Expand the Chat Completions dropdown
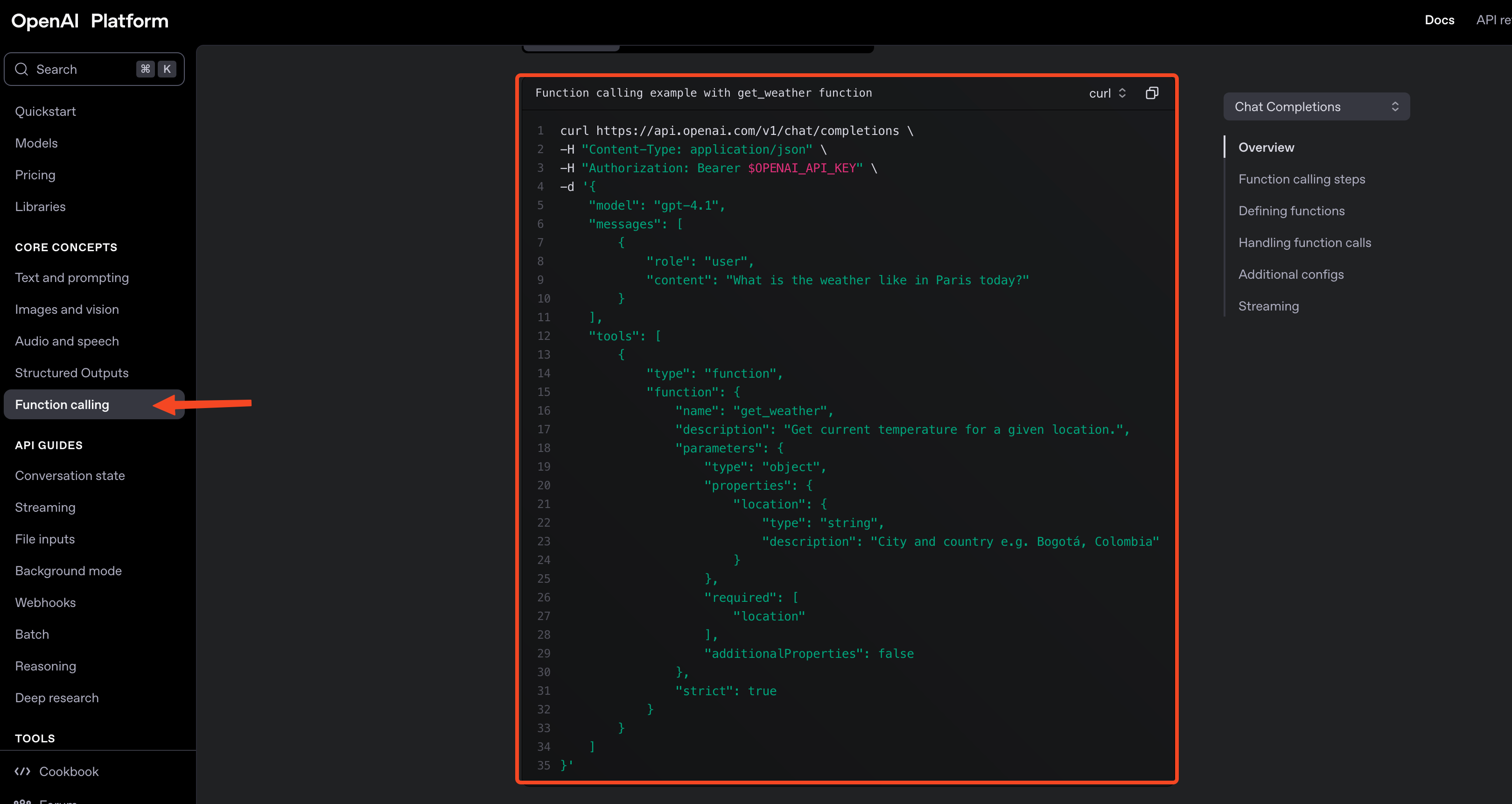The width and height of the screenshot is (1512, 804). pyautogui.click(x=1316, y=106)
